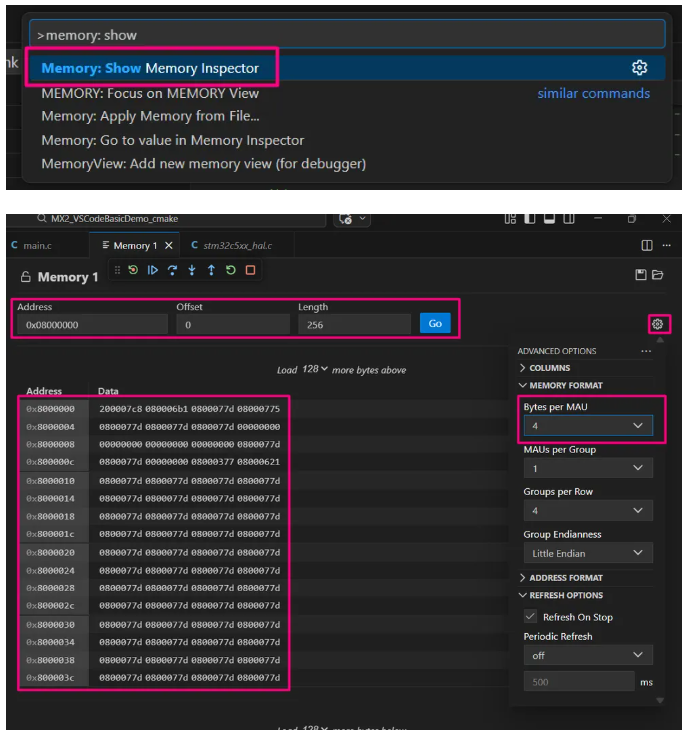Close the Memory 1 tab
Image resolution: width=687 pixels, height=735 pixels.
point(169,245)
